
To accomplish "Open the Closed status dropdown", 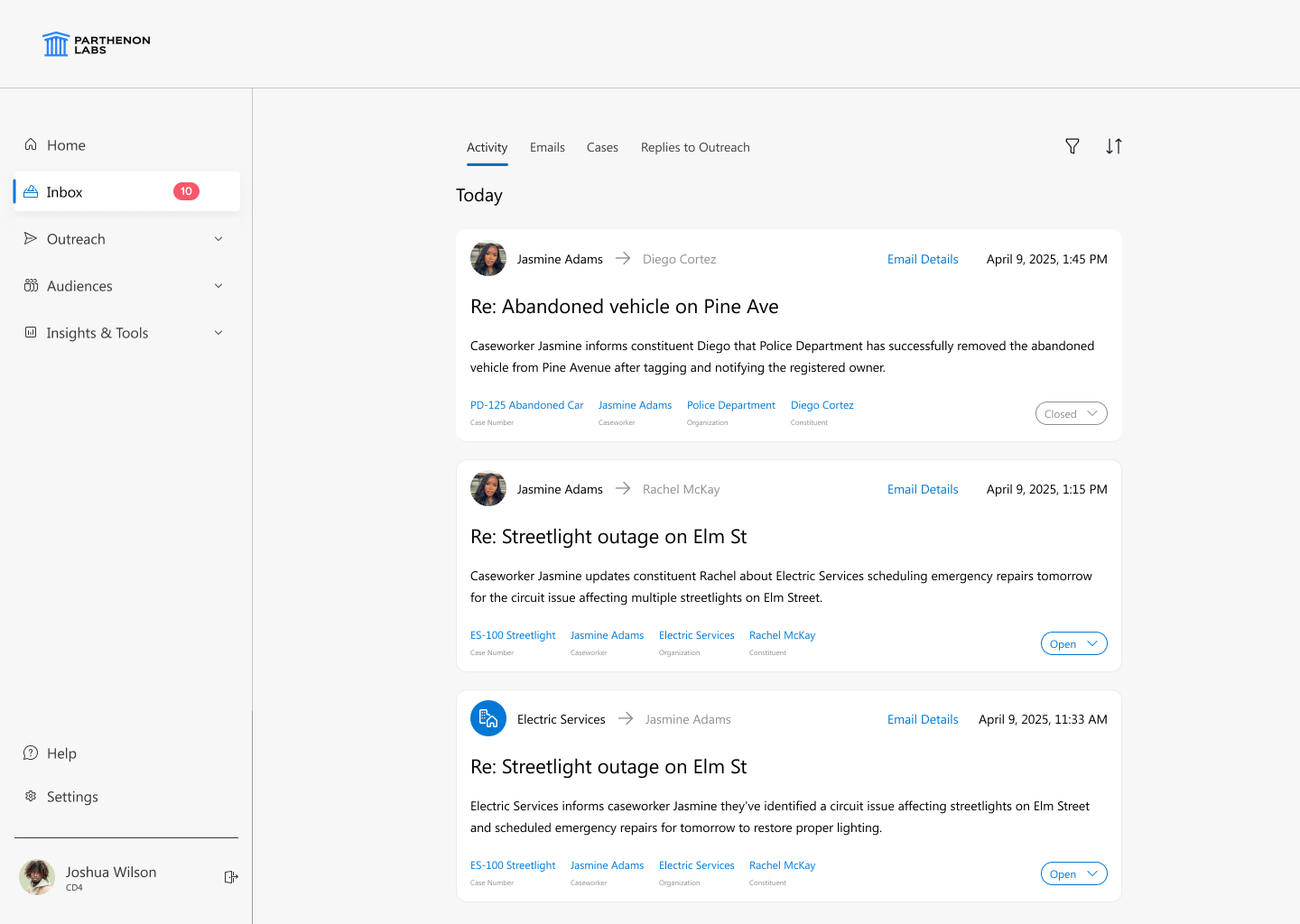I will [x=1072, y=413].
